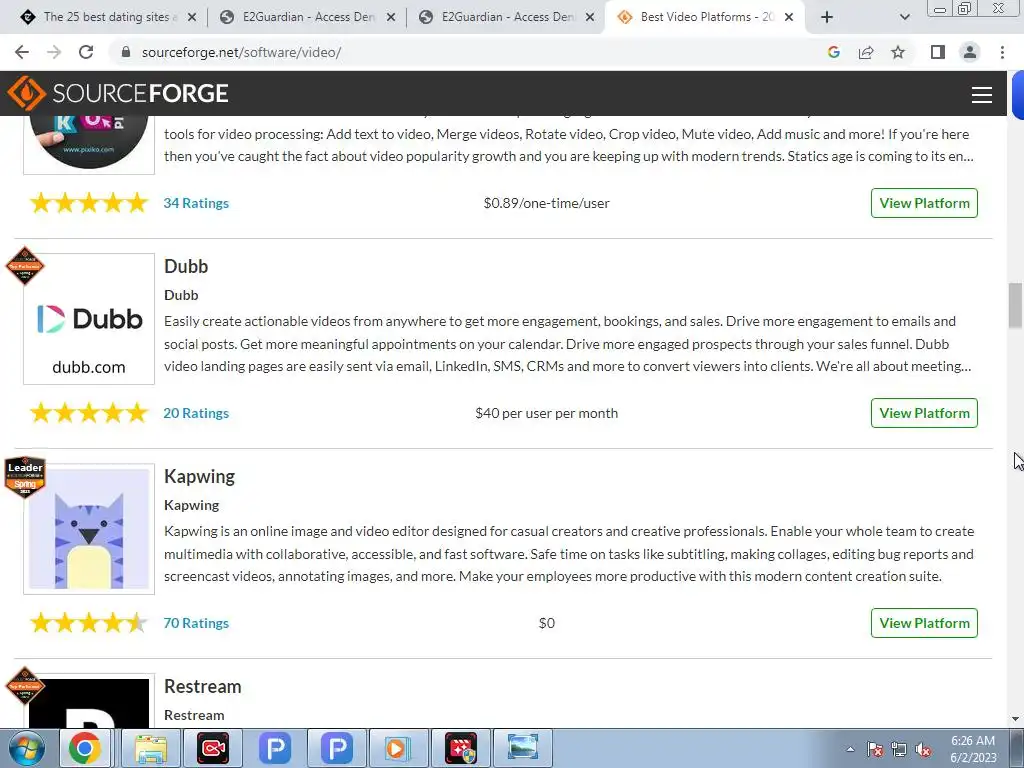Click the page vertical scrollbar thumb
1024x768 pixels.
tap(1015, 306)
